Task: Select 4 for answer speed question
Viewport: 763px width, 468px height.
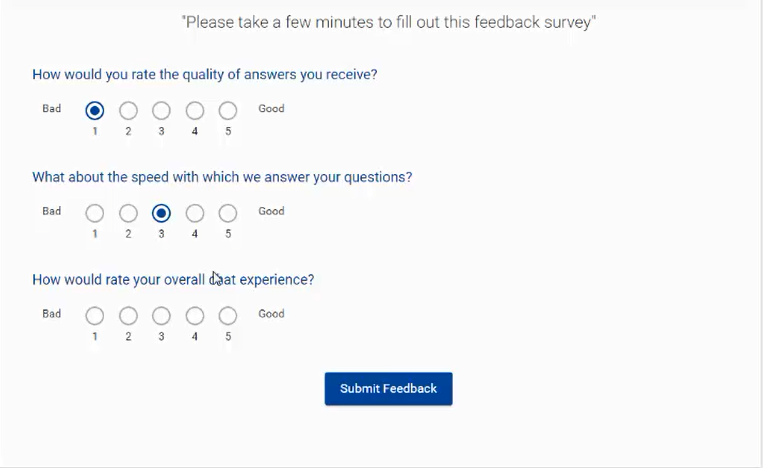Action: tap(195, 213)
